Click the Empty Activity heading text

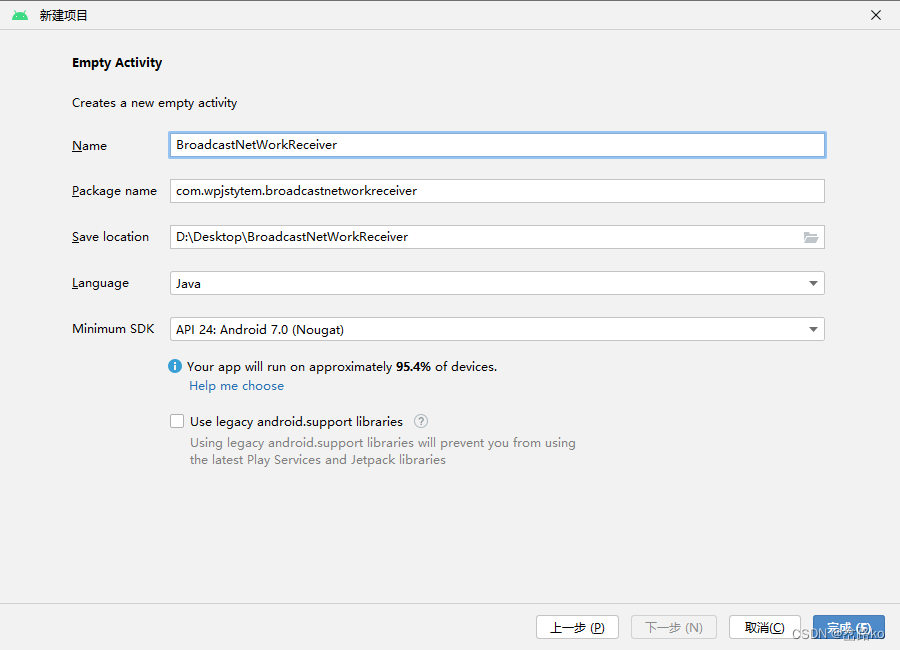117,63
